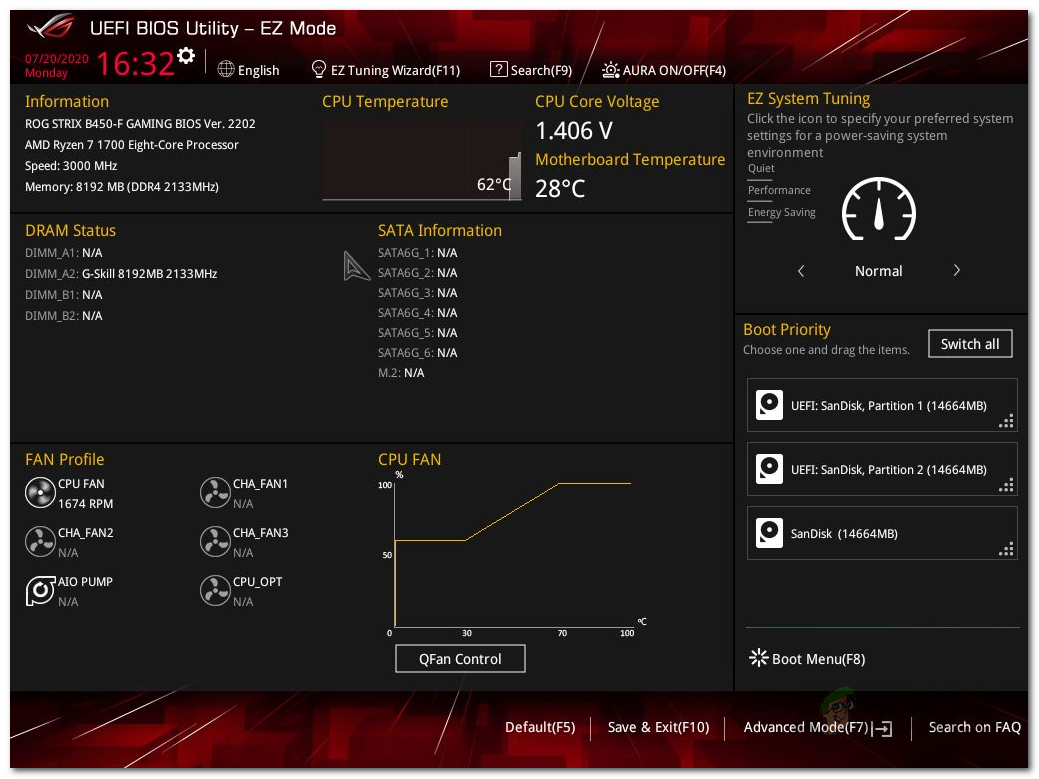Image resolution: width=1039 pixels, height=779 pixels.
Task: Choose Save & Exit(F10)
Action: [659, 727]
